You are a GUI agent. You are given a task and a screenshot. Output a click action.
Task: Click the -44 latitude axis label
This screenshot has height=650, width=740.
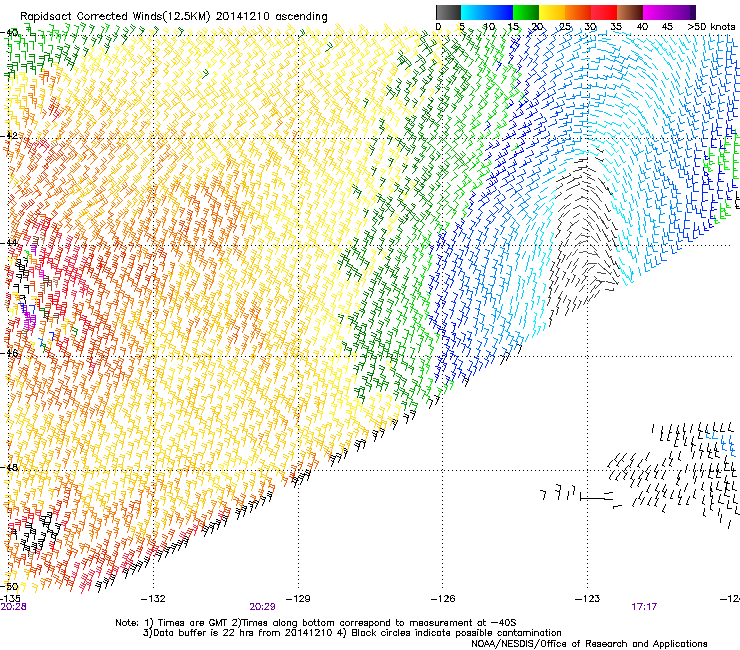coord(9,243)
